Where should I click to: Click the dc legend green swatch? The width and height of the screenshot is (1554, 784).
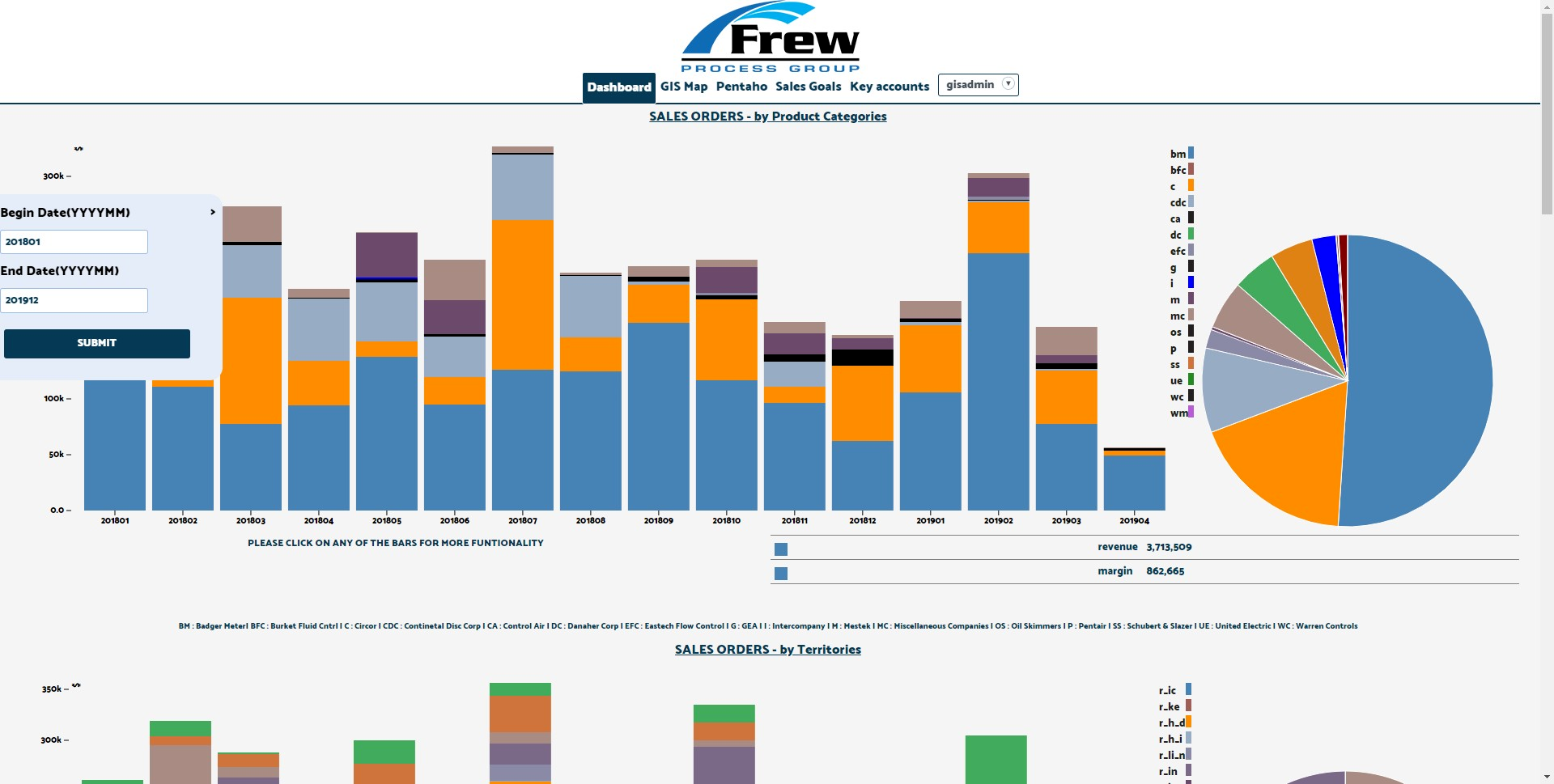coord(1191,234)
